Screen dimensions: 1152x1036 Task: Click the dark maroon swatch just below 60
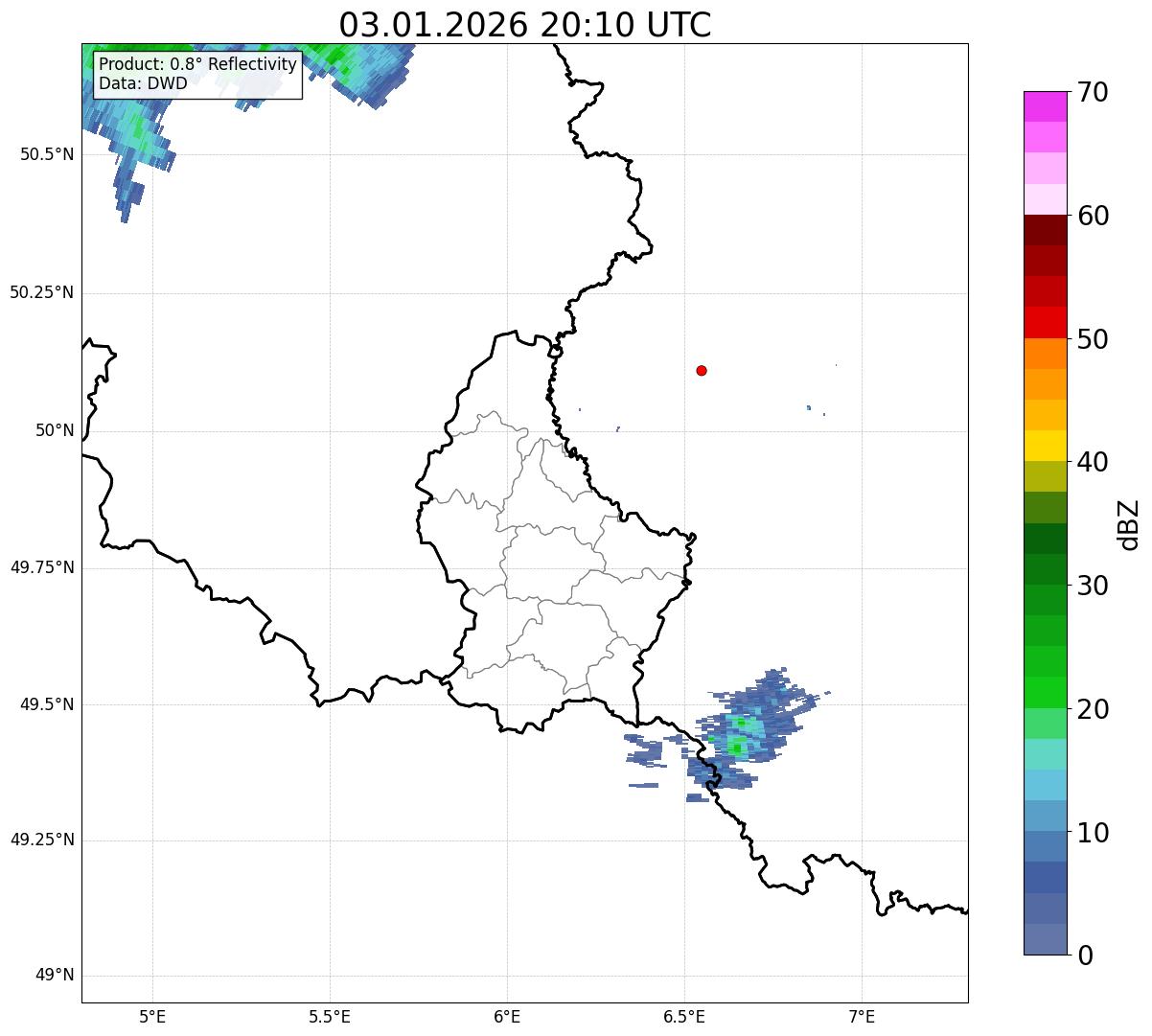(1045, 230)
